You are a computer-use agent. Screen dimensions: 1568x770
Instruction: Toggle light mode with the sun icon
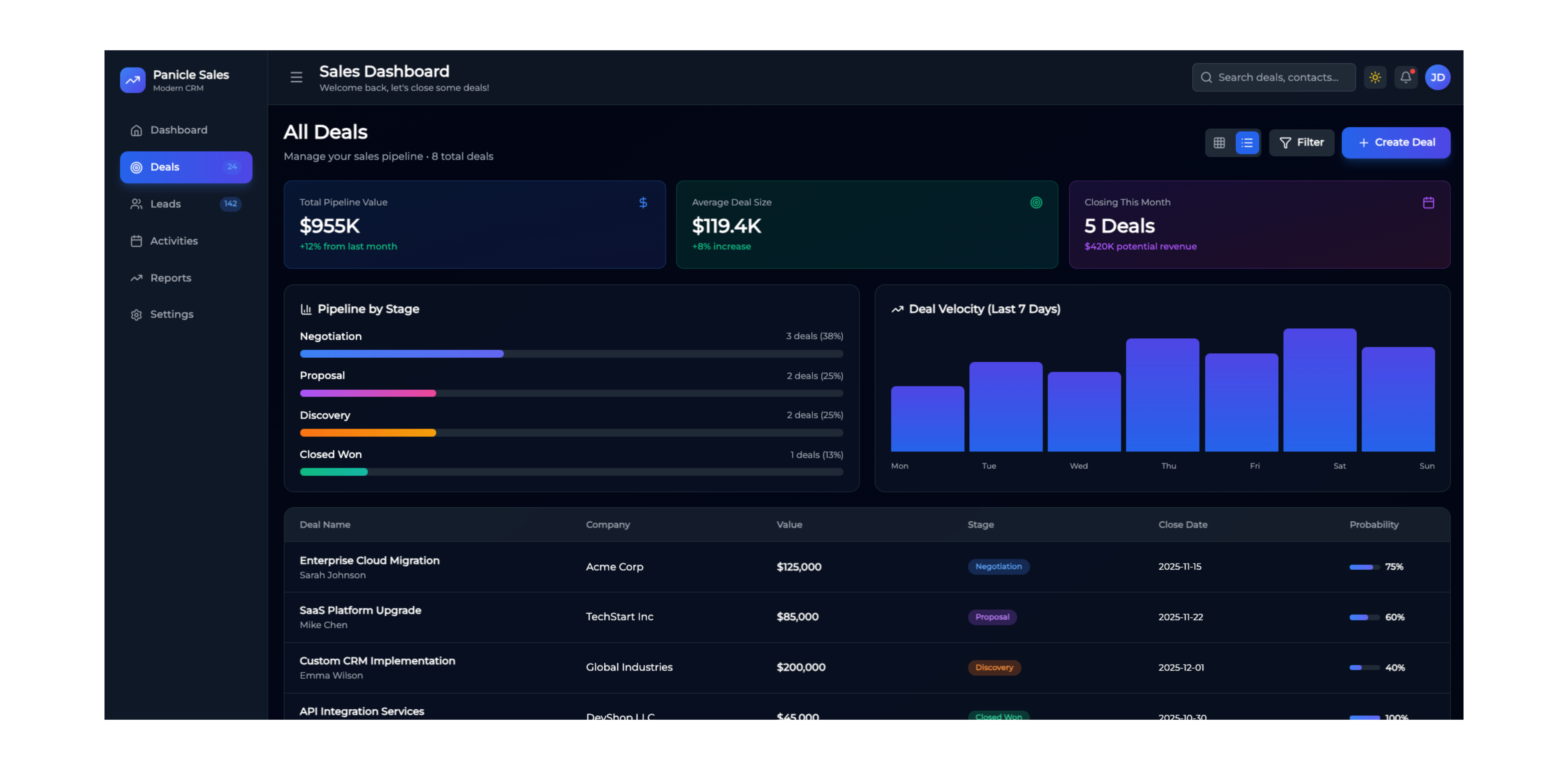(1375, 77)
